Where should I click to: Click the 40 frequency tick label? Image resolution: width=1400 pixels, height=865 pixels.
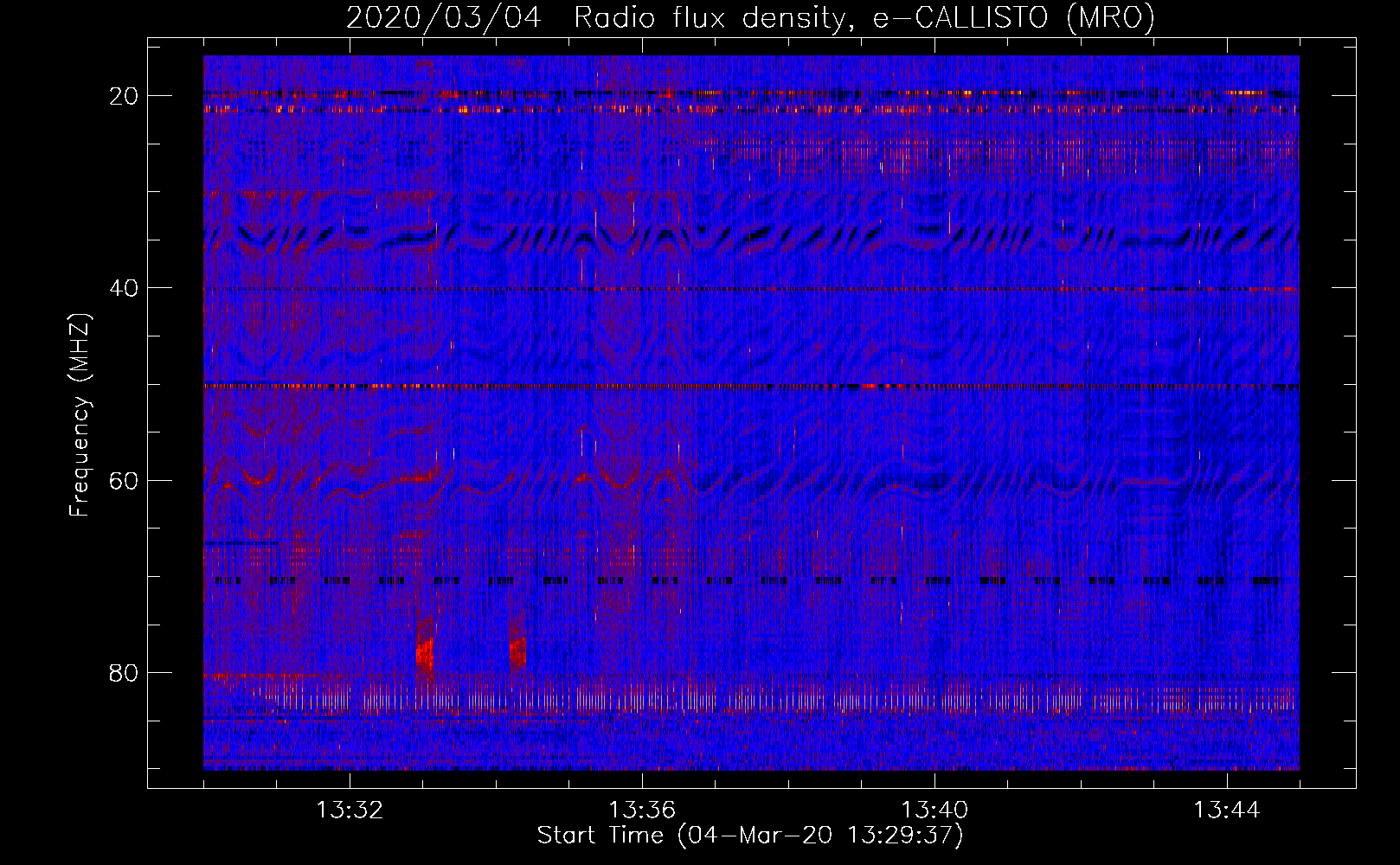125,288
